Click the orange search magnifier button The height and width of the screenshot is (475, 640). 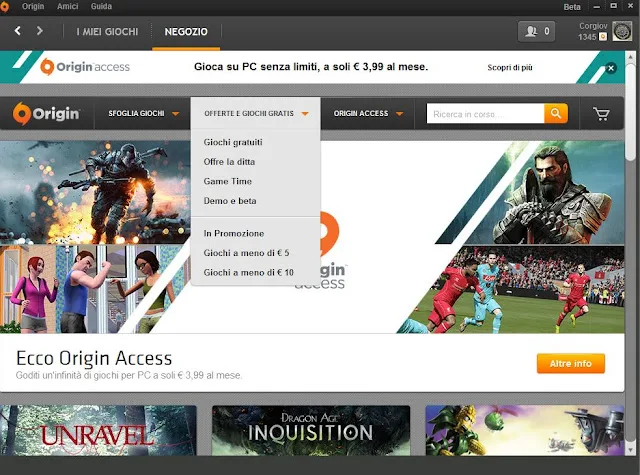coord(556,114)
